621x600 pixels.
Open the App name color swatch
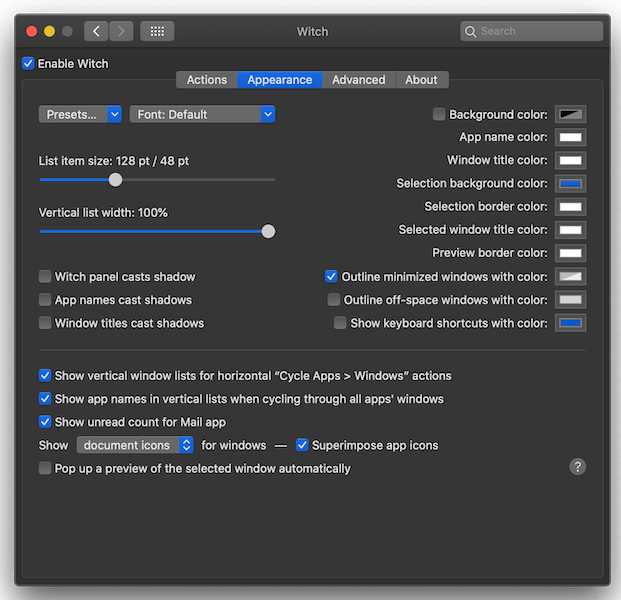(x=570, y=137)
